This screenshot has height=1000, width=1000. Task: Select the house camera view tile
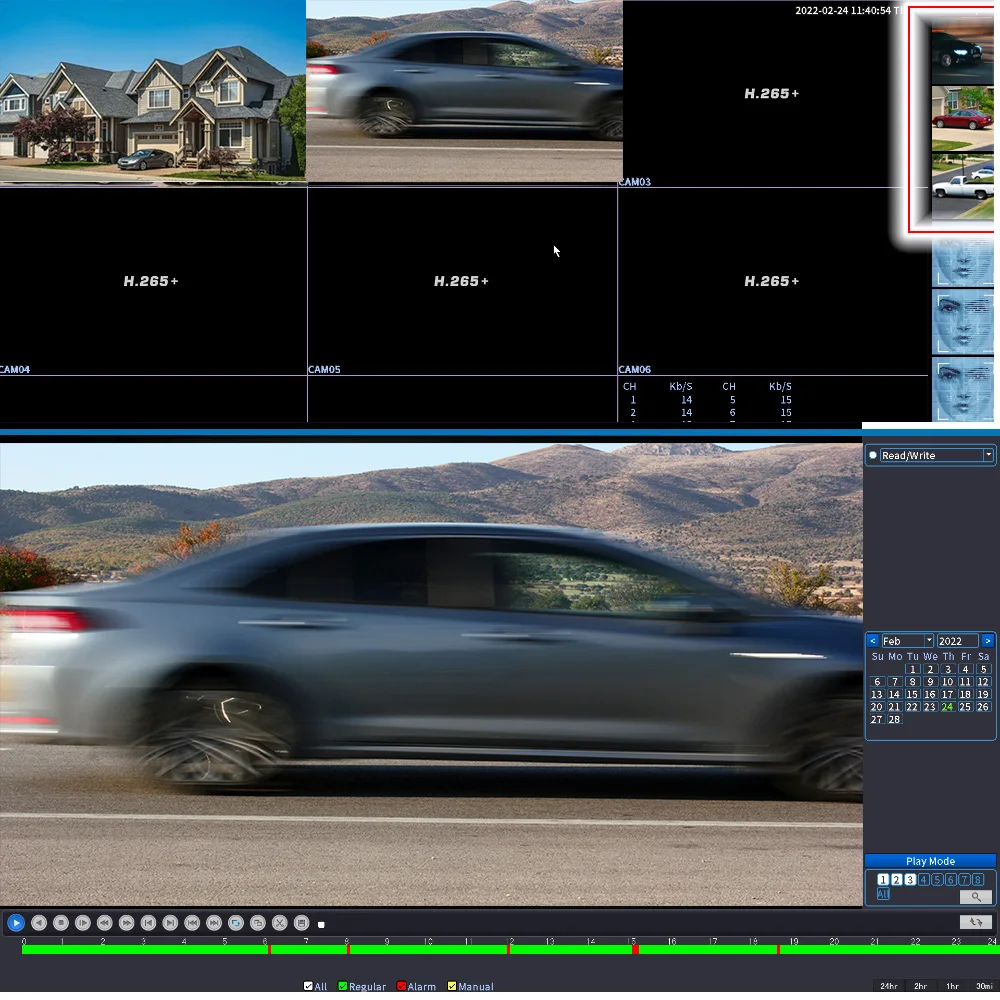point(153,91)
